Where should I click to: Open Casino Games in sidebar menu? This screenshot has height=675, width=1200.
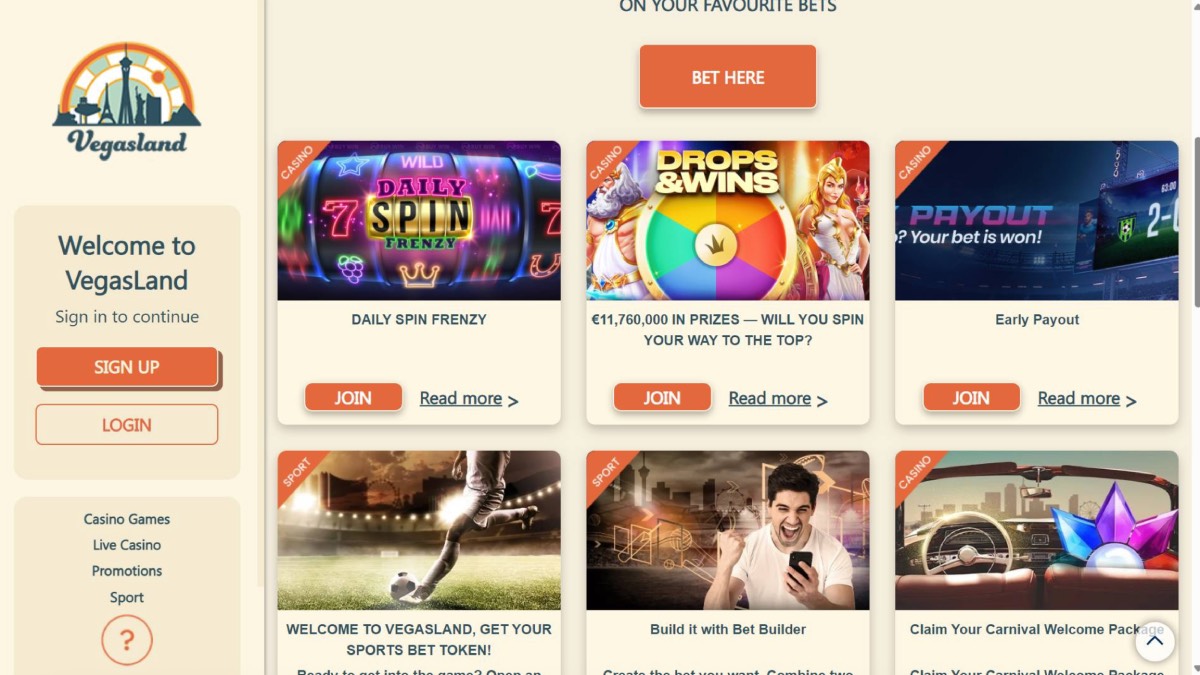[x=127, y=519]
